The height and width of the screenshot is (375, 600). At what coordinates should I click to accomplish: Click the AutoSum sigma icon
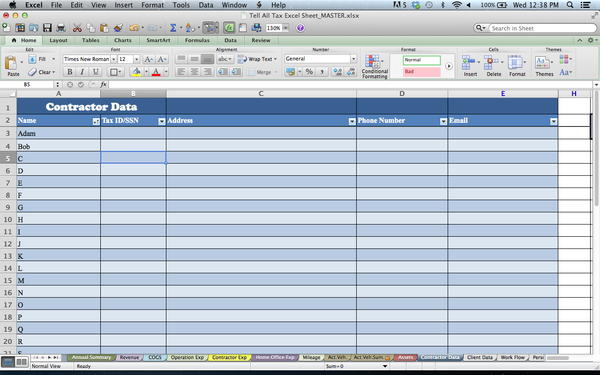pyautogui.click(x=173, y=28)
